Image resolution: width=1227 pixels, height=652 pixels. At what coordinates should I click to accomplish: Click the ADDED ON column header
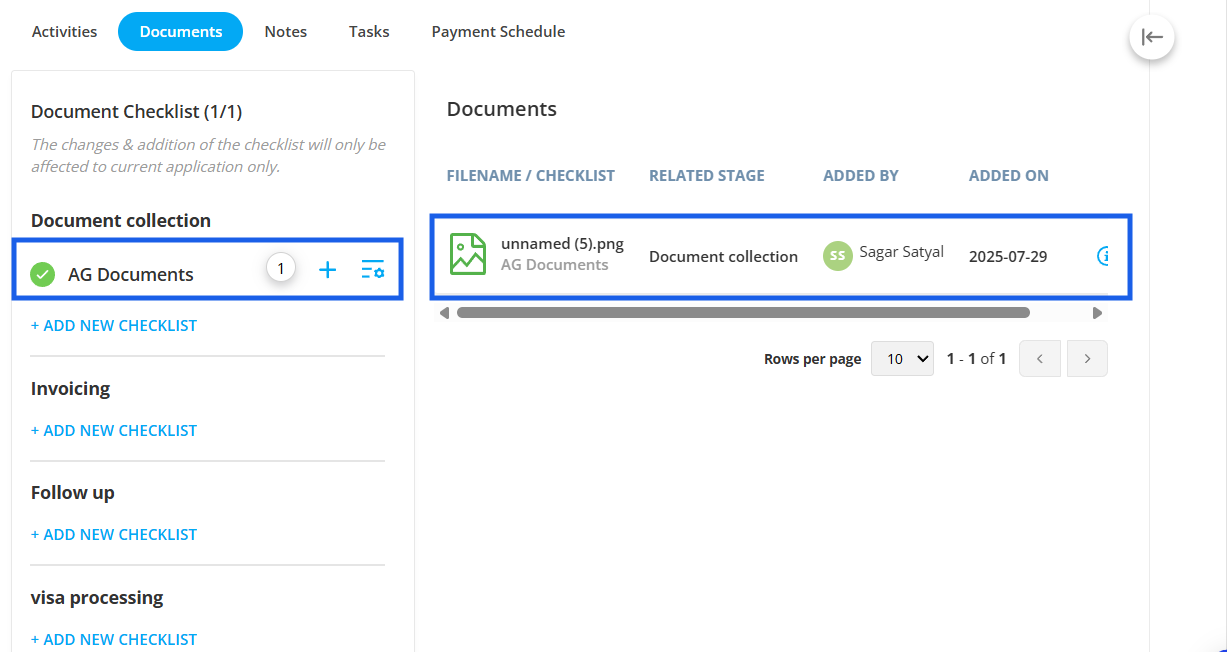pos(1009,175)
